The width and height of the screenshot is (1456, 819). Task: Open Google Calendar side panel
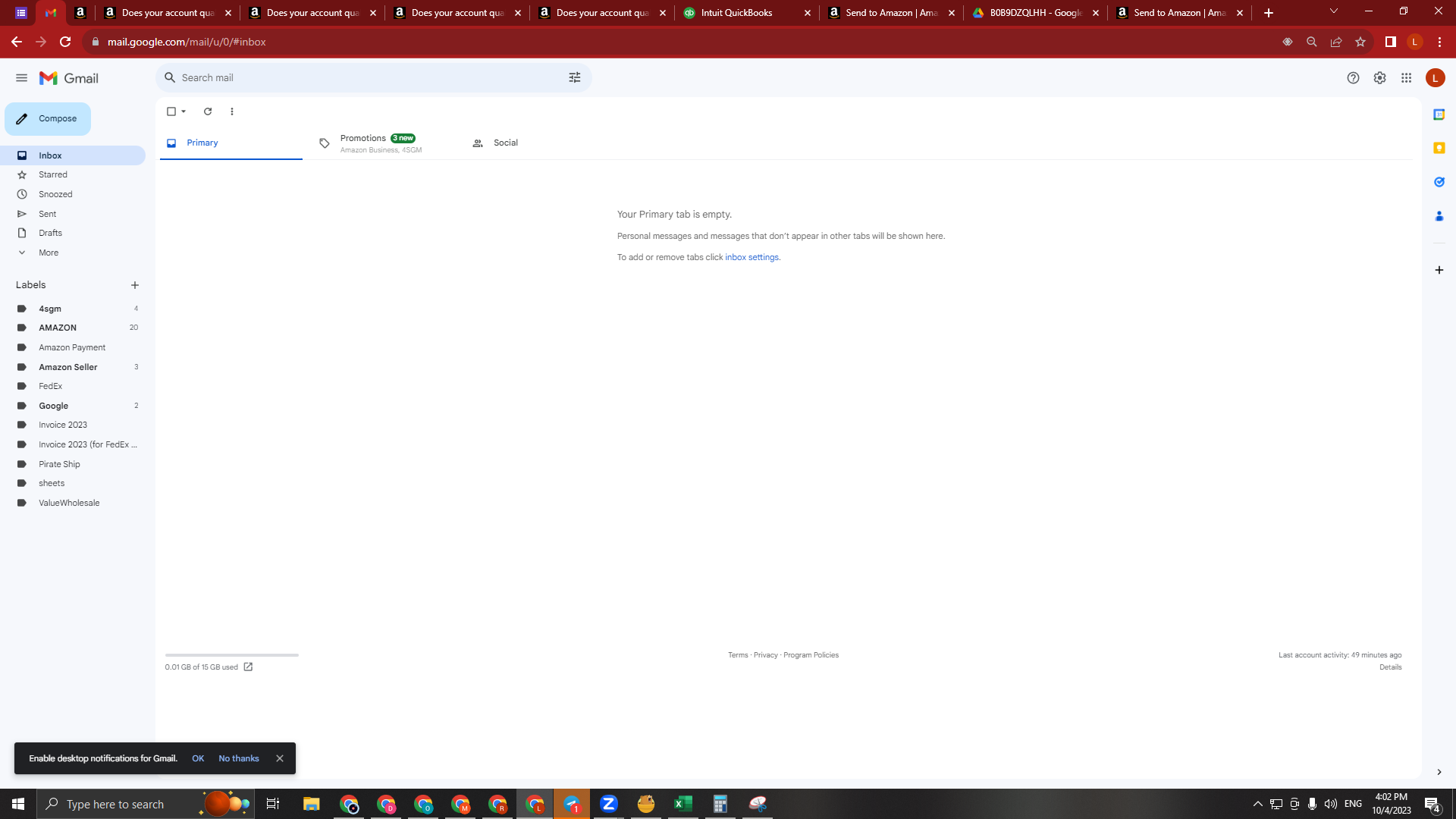click(x=1439, y=115)
